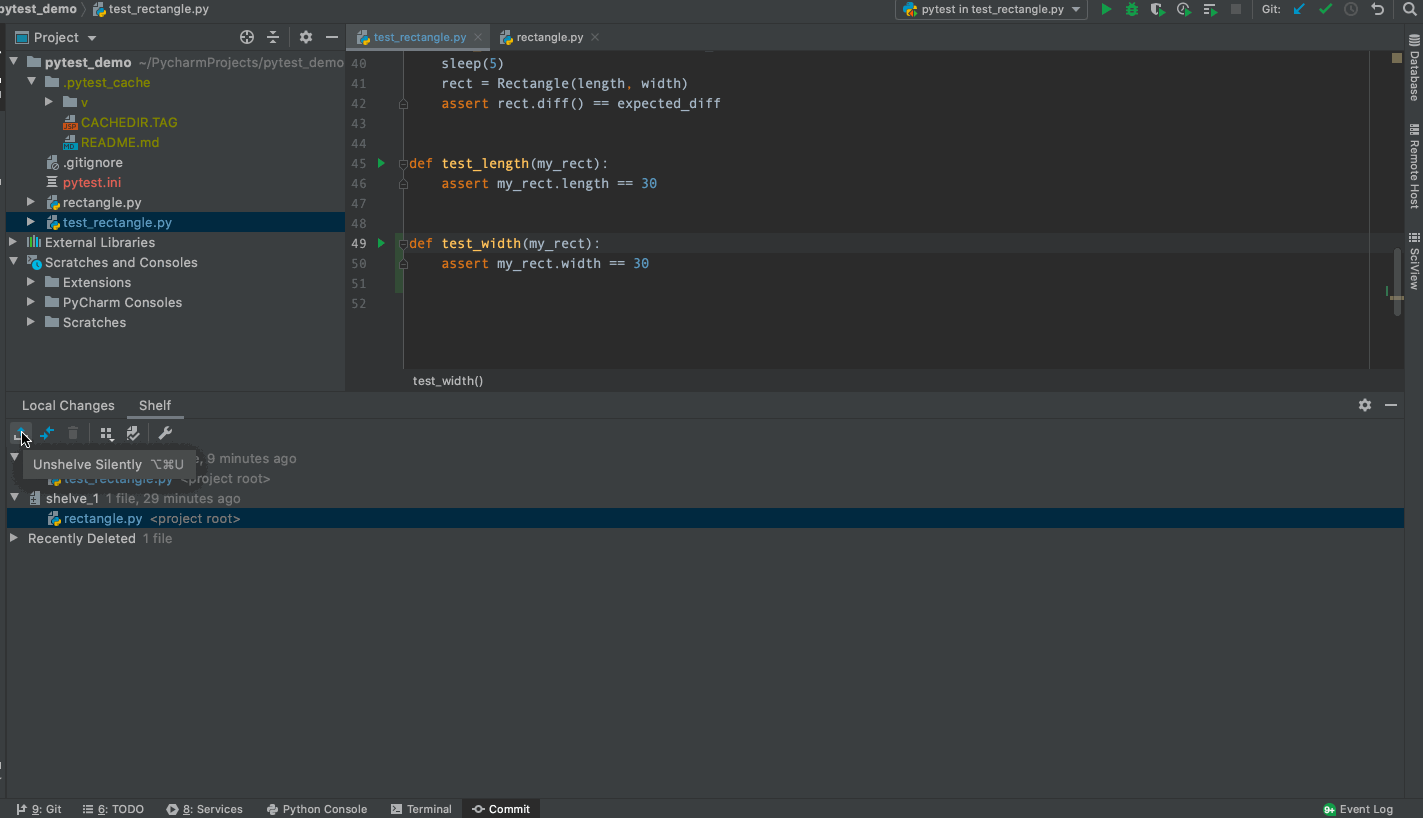The height and width of the screenshot is (818, 1423).
Task: Click the gray Stop button in toolbar
Action: click(x=1236, y=9)
